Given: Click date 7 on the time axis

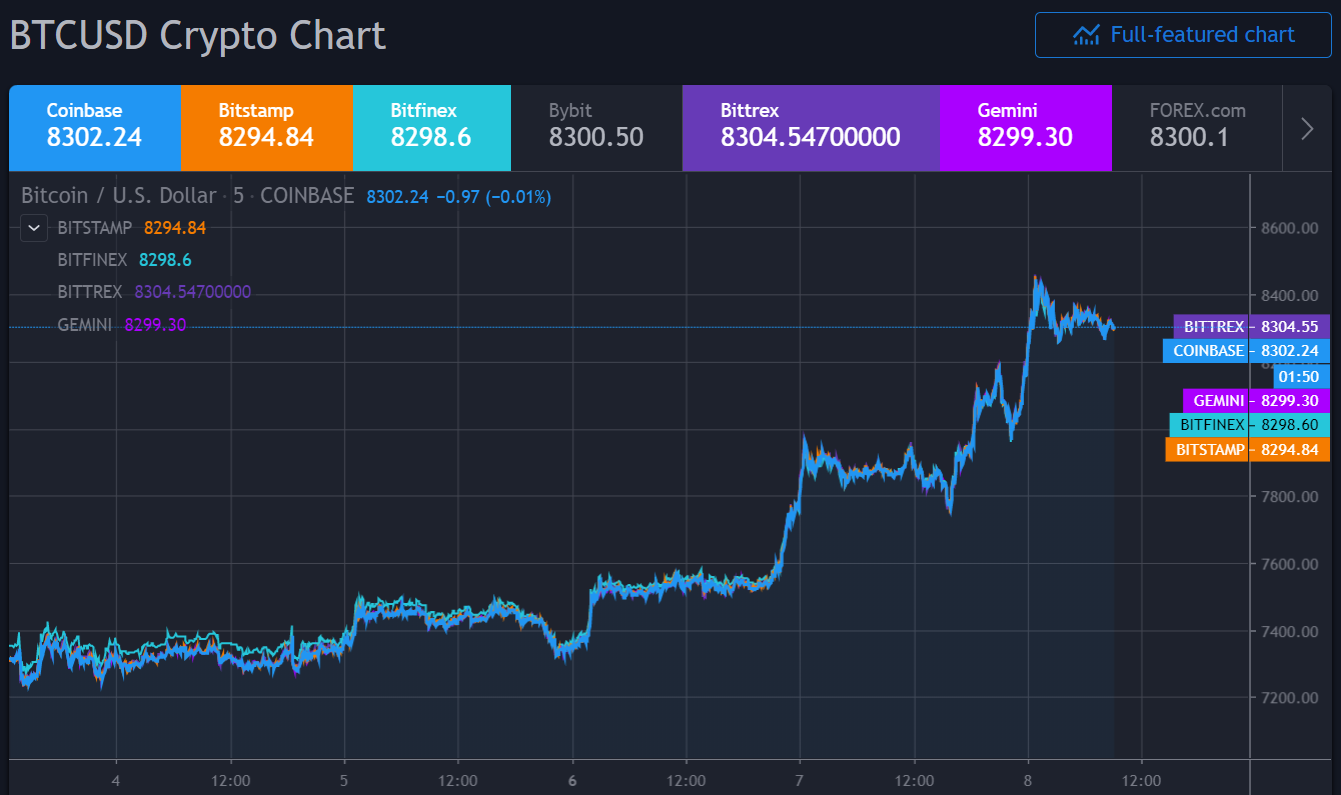Looking at the screenshot, I should (x=800, y=781).
